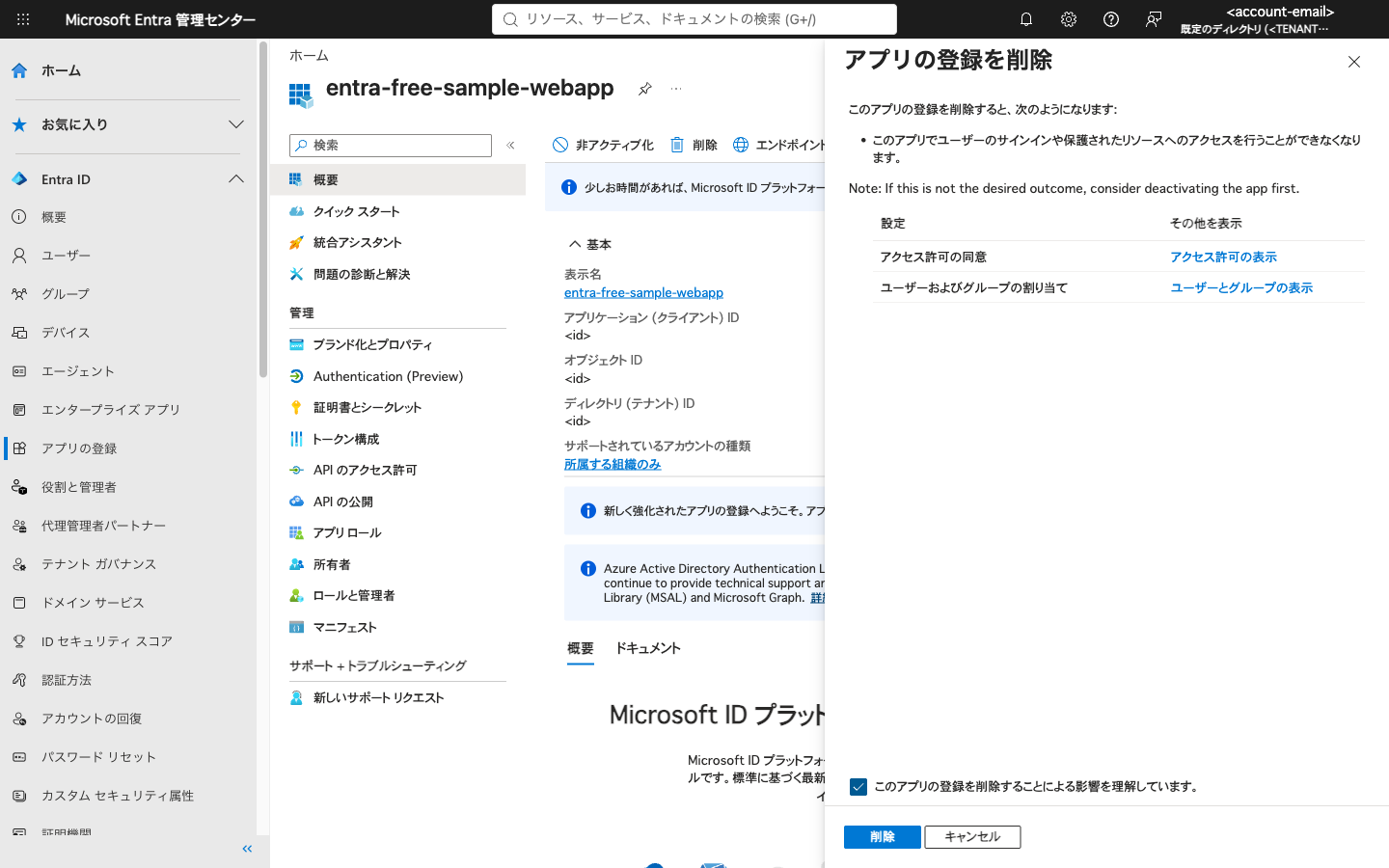This screenshot has height=868, width=1389.
Task: Click the 非アクティブ化 toolbar command
Action: pos(603,145)
